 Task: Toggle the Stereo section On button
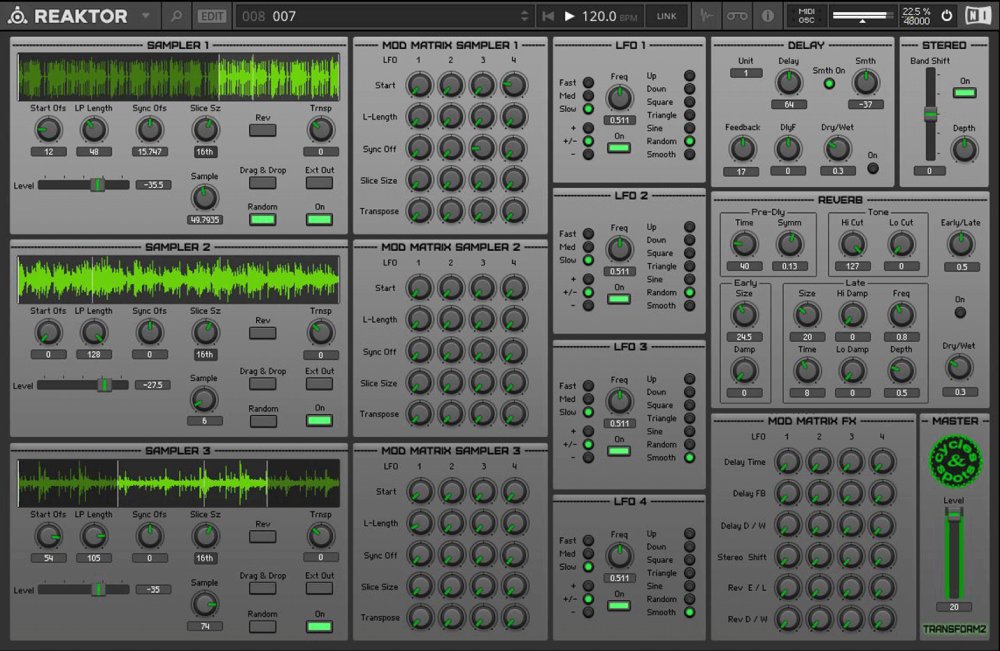pos(964,93)
